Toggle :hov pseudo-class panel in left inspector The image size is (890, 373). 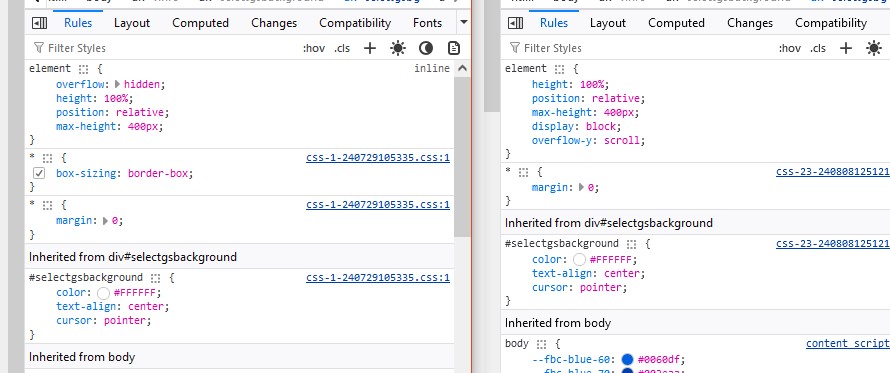[314, 48]
